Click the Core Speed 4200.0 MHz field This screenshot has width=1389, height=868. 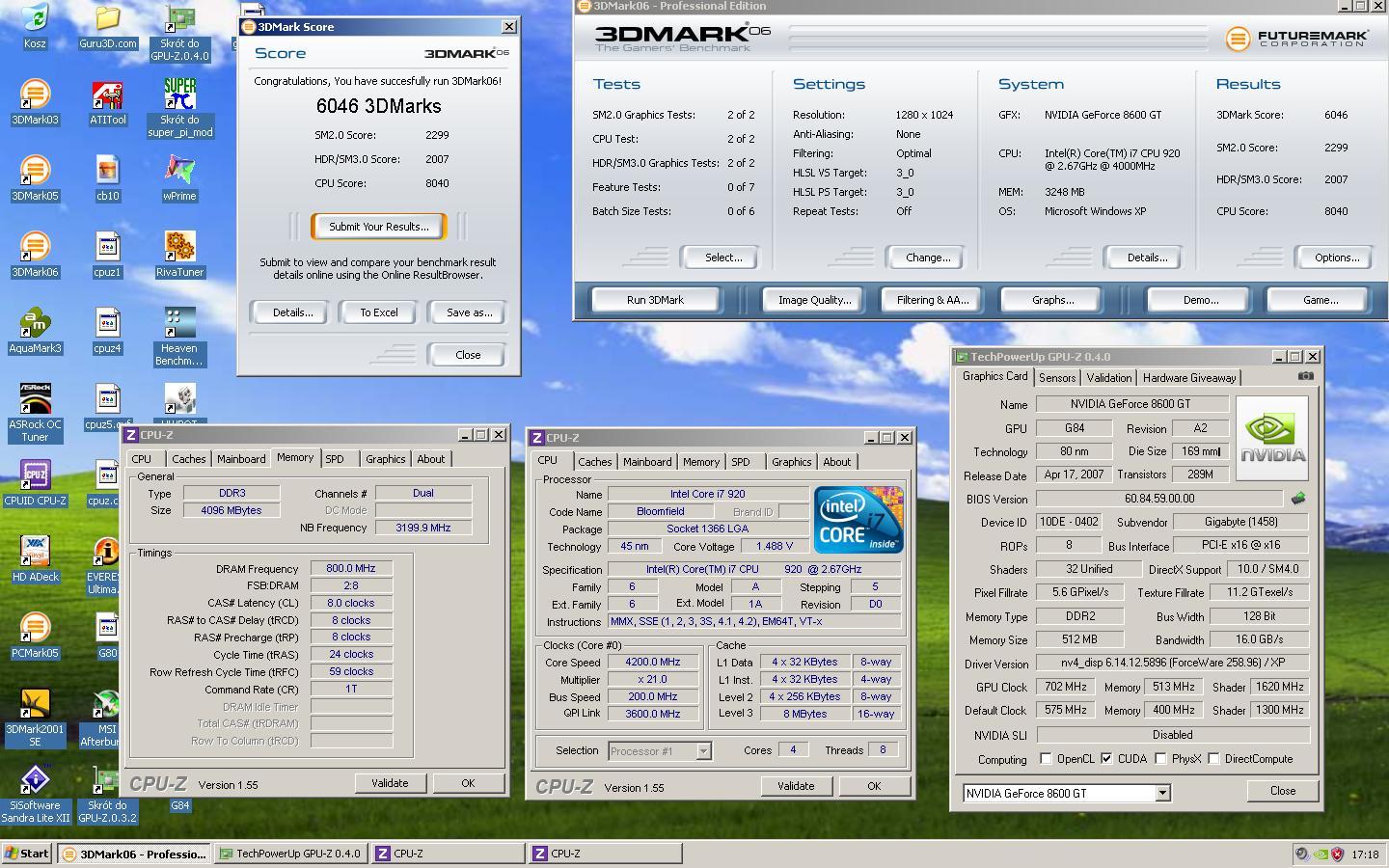653,663
